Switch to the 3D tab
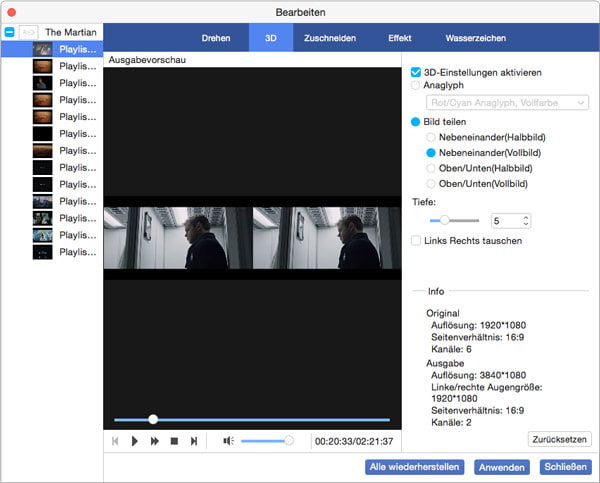Viewport: 600px width, 483px height. point(271,38)
